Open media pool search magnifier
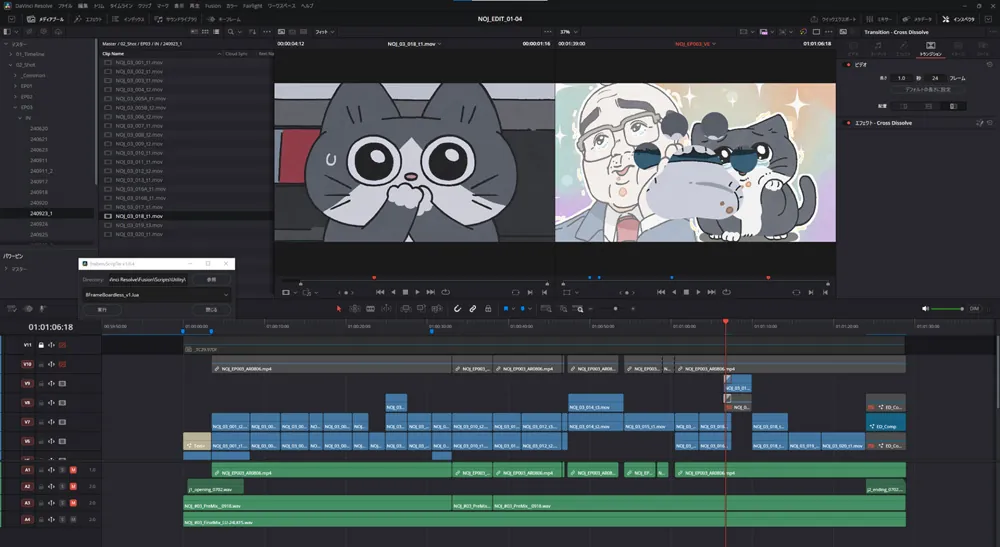The height and width of the screenshot is (547, 1000). tap(231, 31)
